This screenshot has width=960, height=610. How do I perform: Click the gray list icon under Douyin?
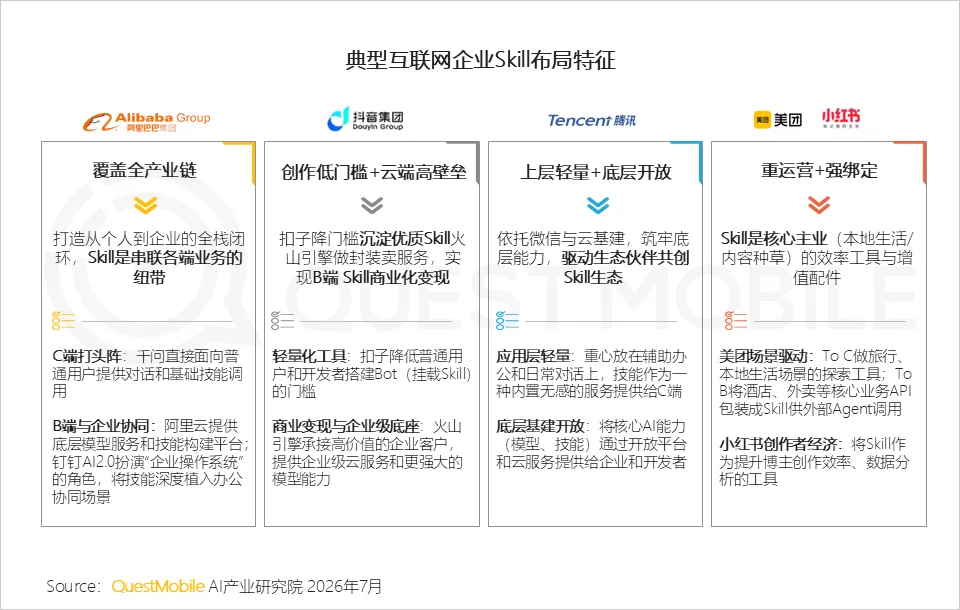(282, 321)
